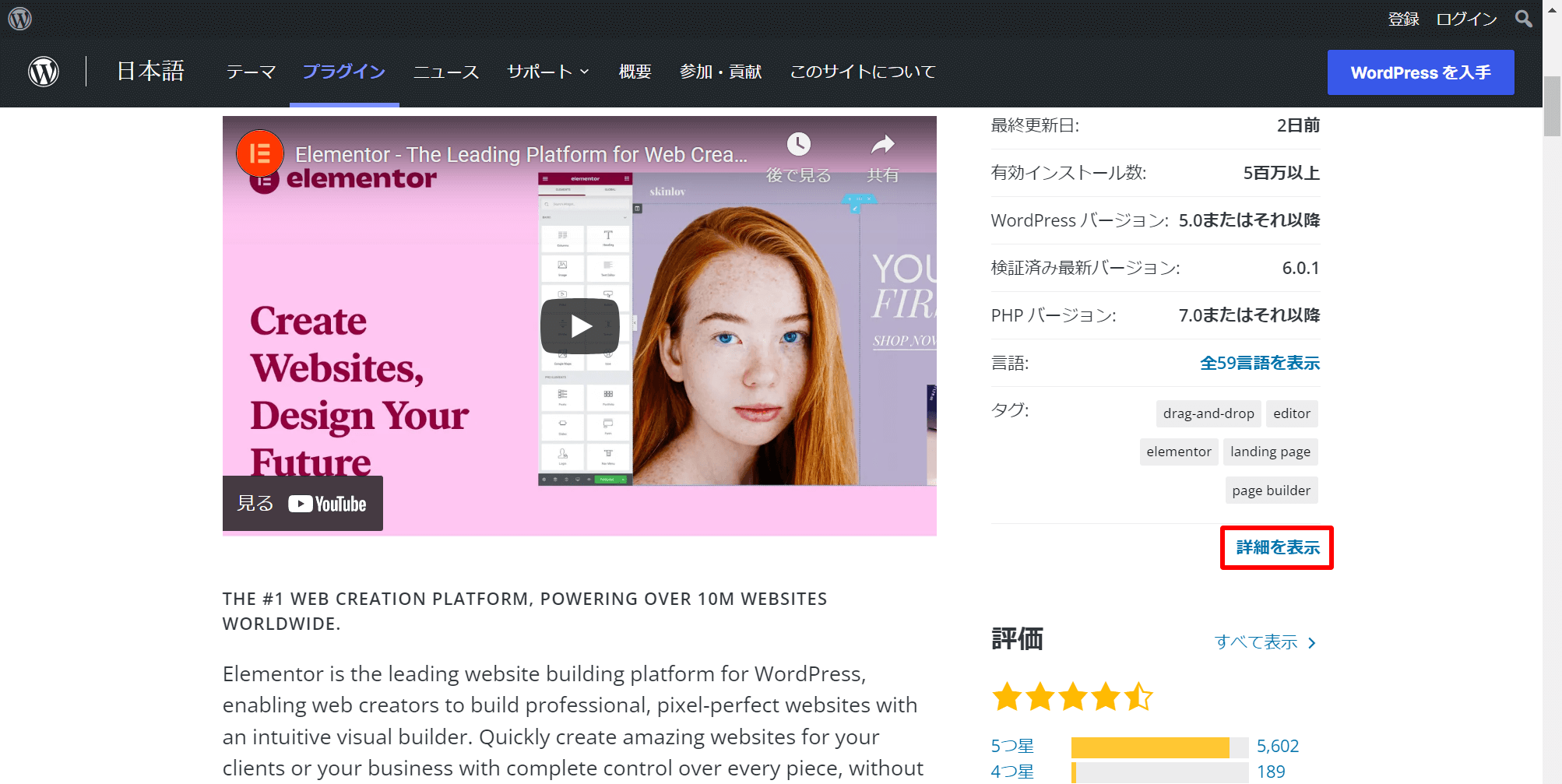The width and height of the screenshot is (1562, 784).
Task: Open すべて表示 reviews link
Action: tap(1265, 642)
